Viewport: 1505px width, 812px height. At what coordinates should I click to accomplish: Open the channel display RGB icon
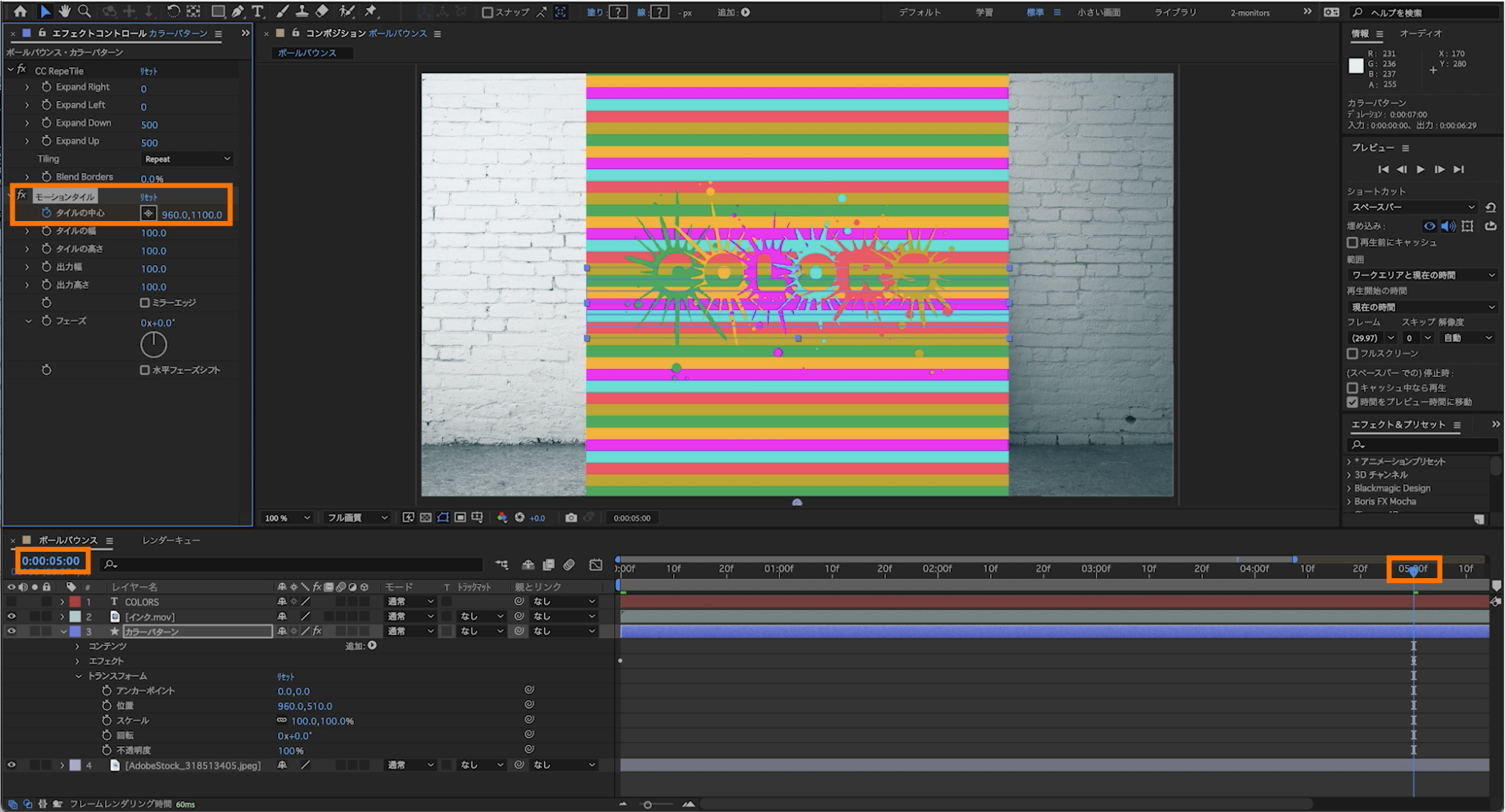click(502, 518)
